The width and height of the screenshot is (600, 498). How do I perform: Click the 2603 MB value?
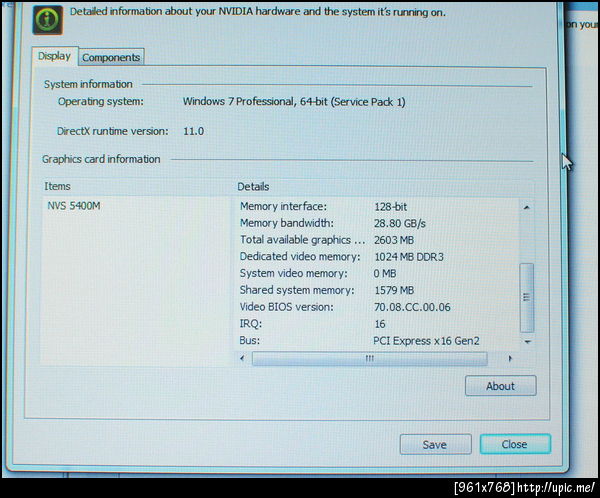pyautogui.click(x=394, y=240)
